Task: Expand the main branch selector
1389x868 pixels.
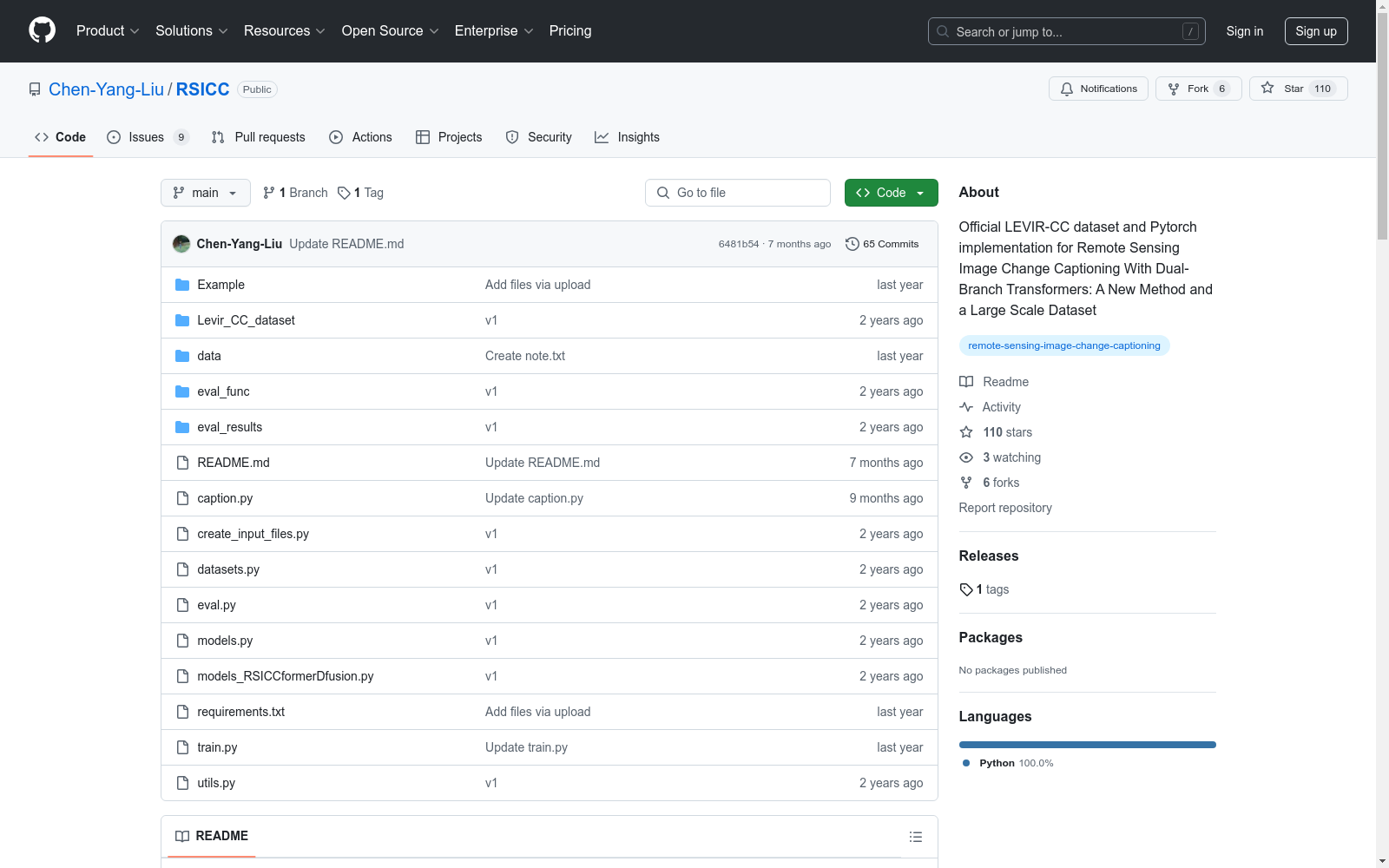Action: point(205,193)
